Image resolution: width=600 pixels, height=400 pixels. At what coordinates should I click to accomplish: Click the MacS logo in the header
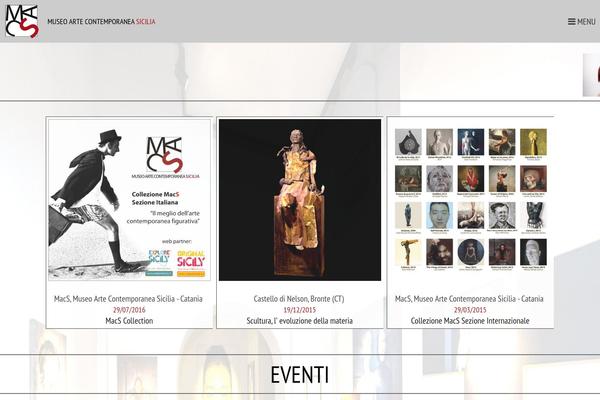22,21
